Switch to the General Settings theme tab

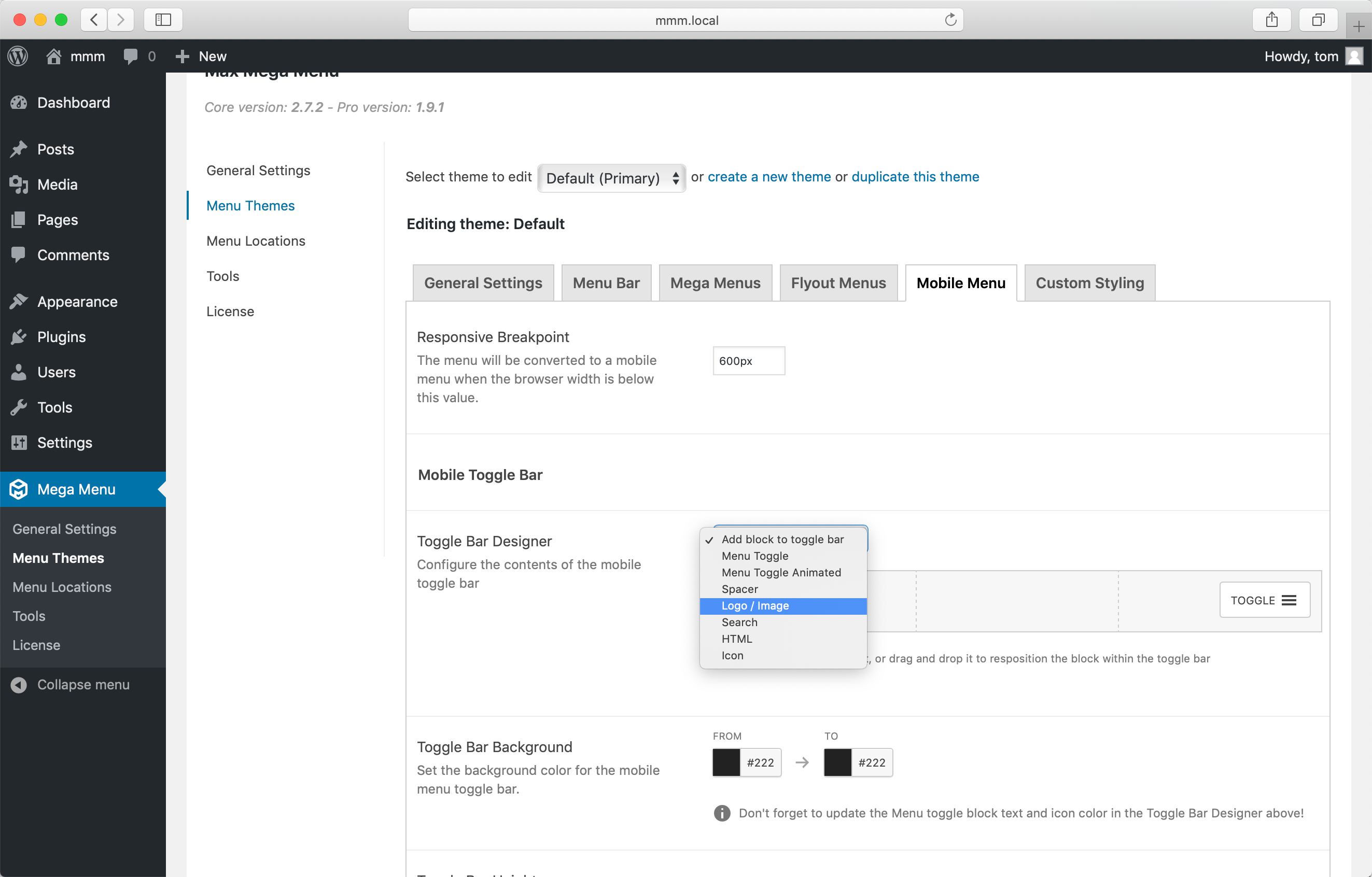point(483,283)
